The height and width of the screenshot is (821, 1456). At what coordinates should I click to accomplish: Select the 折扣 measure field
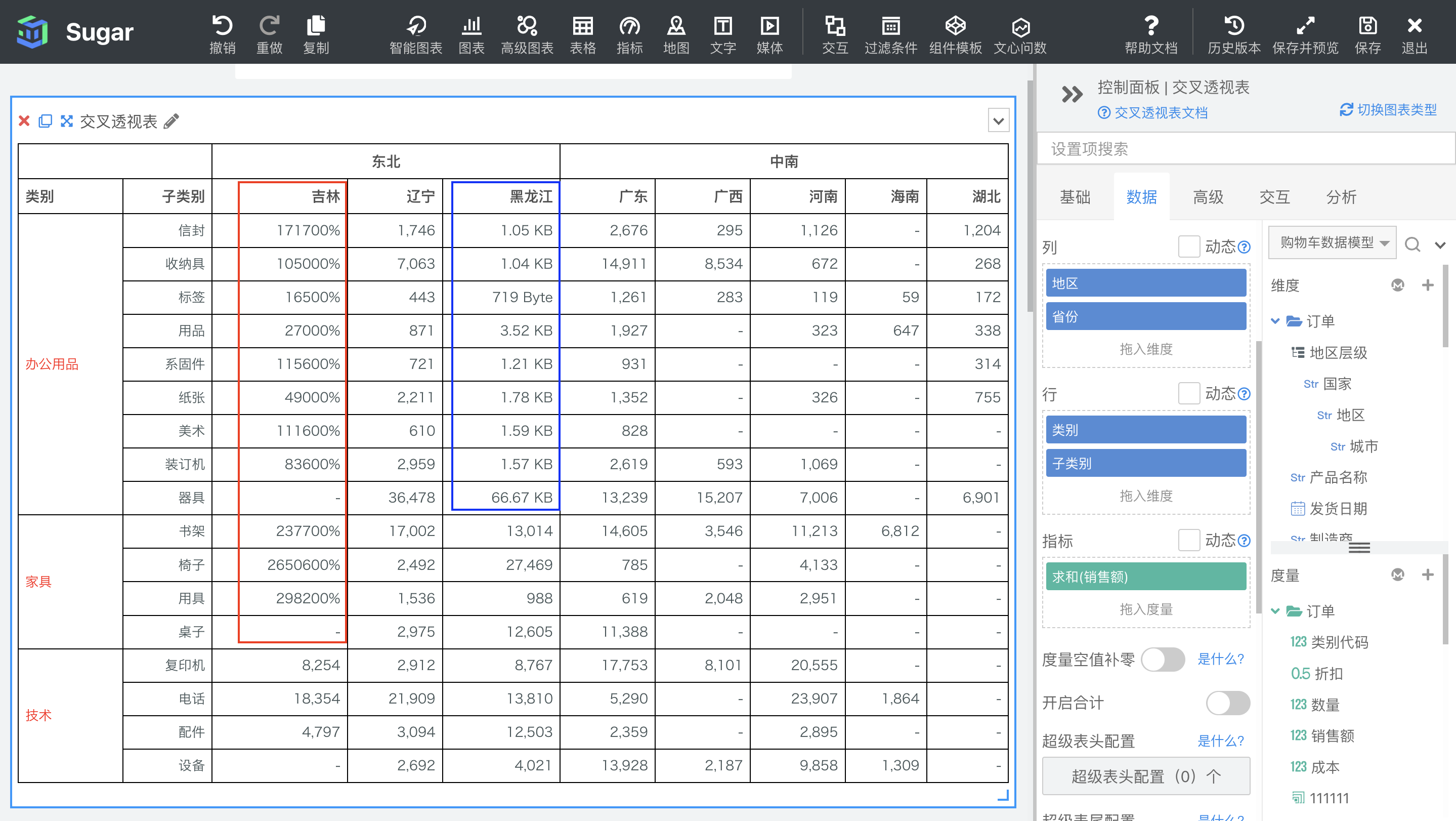pos(1317,673)
